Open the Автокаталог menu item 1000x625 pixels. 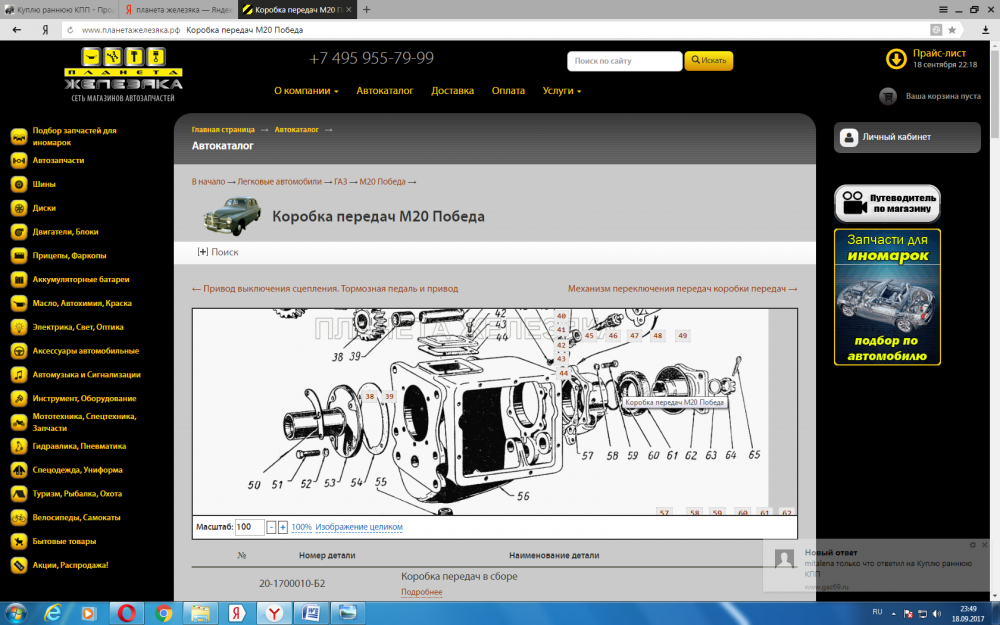point(385,91)
